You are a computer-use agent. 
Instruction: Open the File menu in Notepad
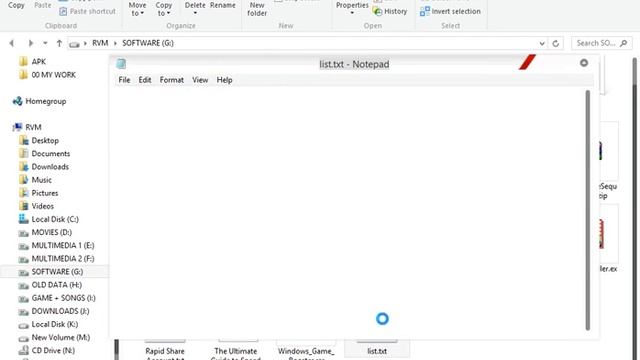click(x=124, y=80)
